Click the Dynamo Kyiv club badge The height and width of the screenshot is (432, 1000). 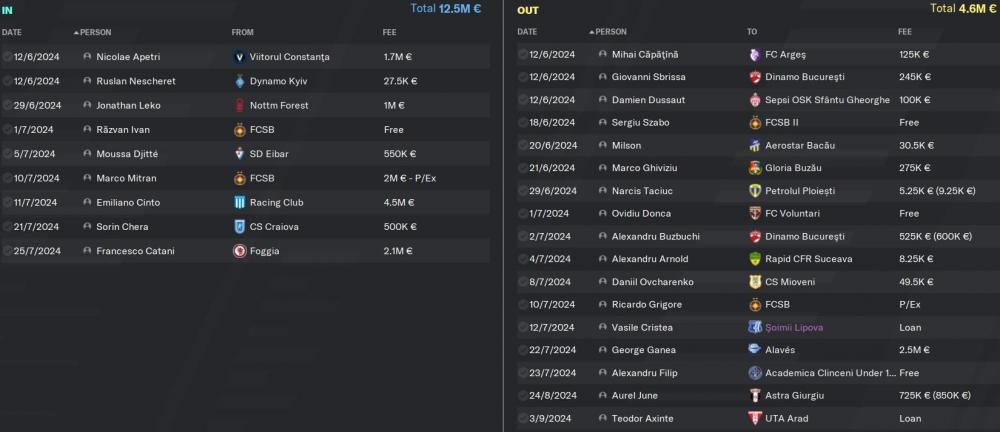click(239, 81)
